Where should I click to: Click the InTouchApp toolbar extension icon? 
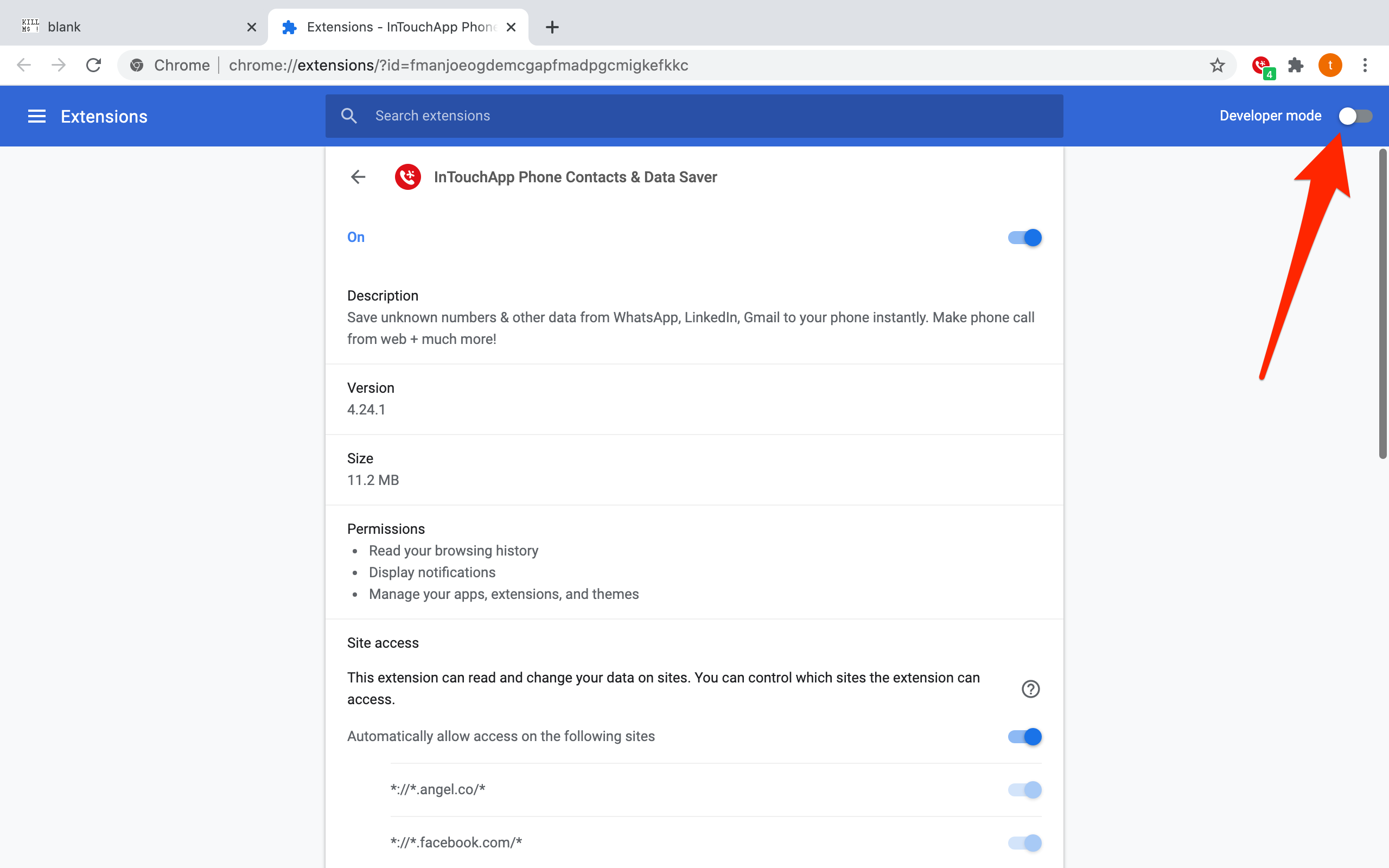(1261, 66)
